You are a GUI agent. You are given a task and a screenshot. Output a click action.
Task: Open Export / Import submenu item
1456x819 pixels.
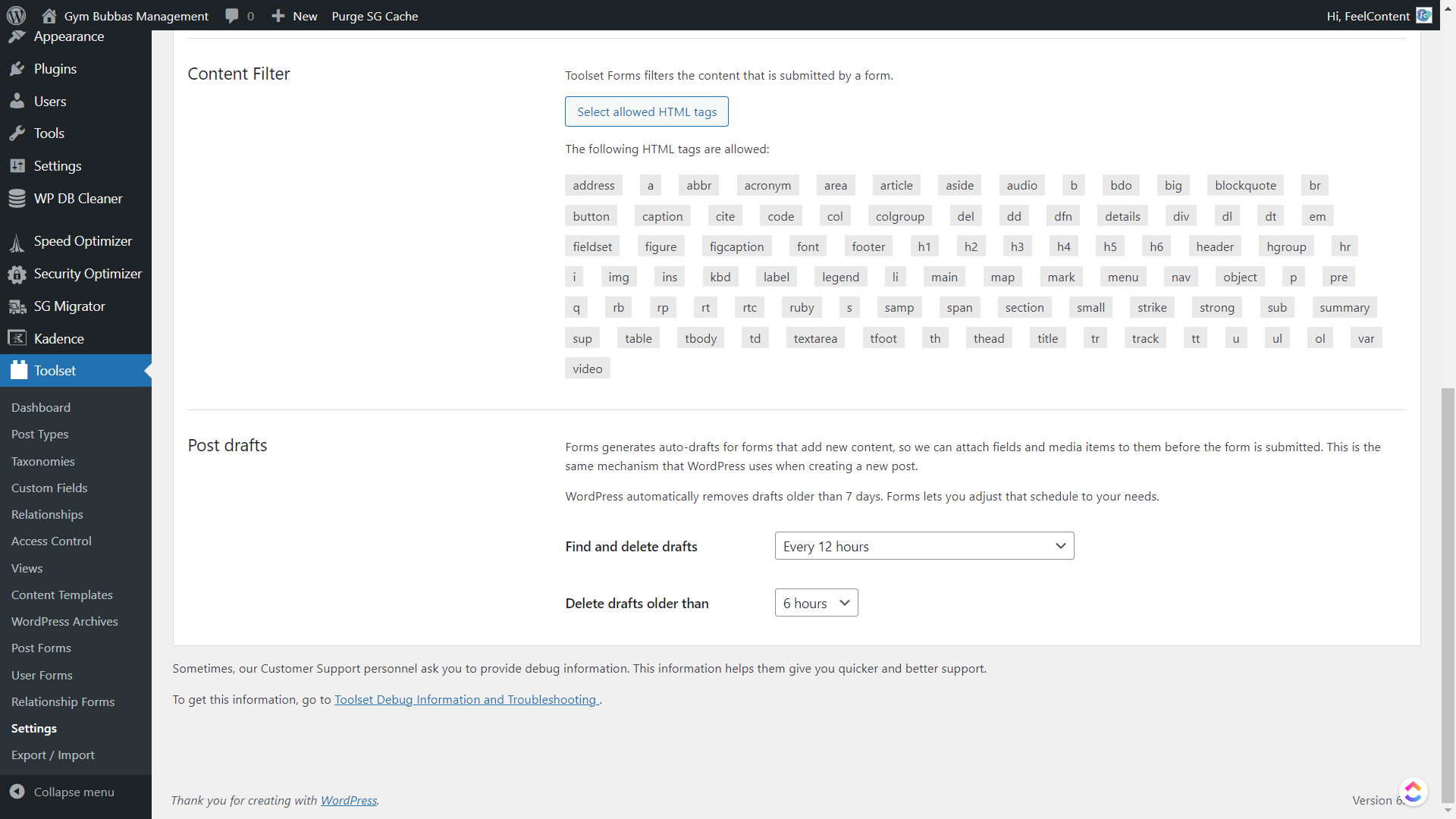53,755
